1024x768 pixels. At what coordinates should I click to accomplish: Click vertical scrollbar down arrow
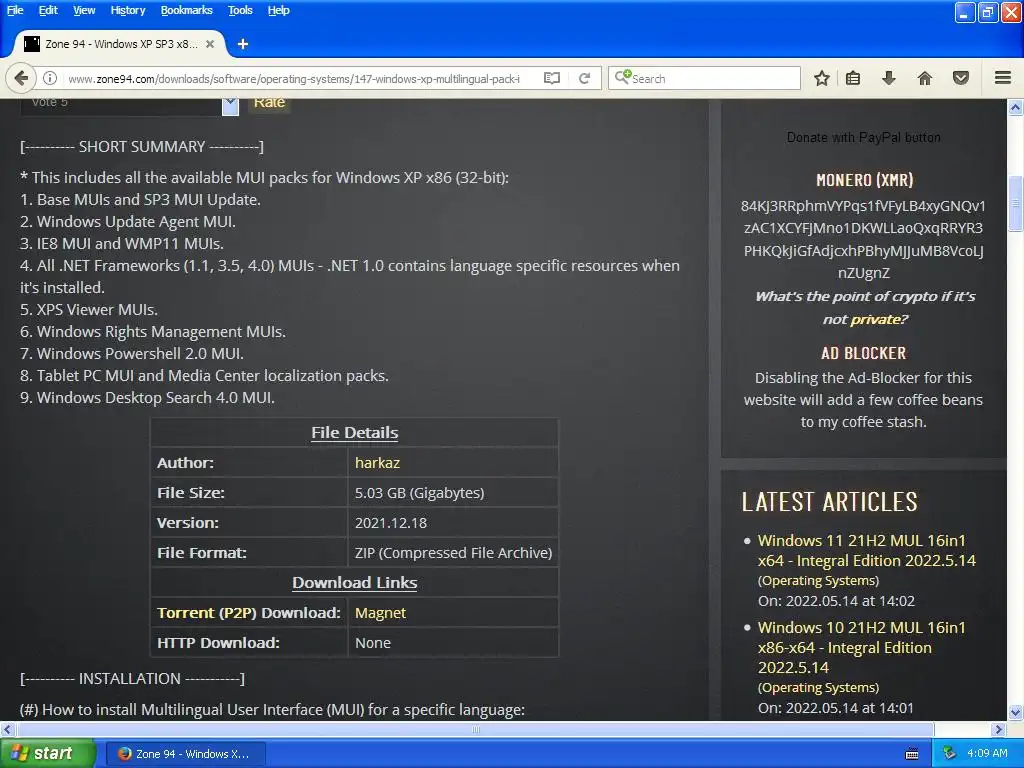click(1016, 712)
